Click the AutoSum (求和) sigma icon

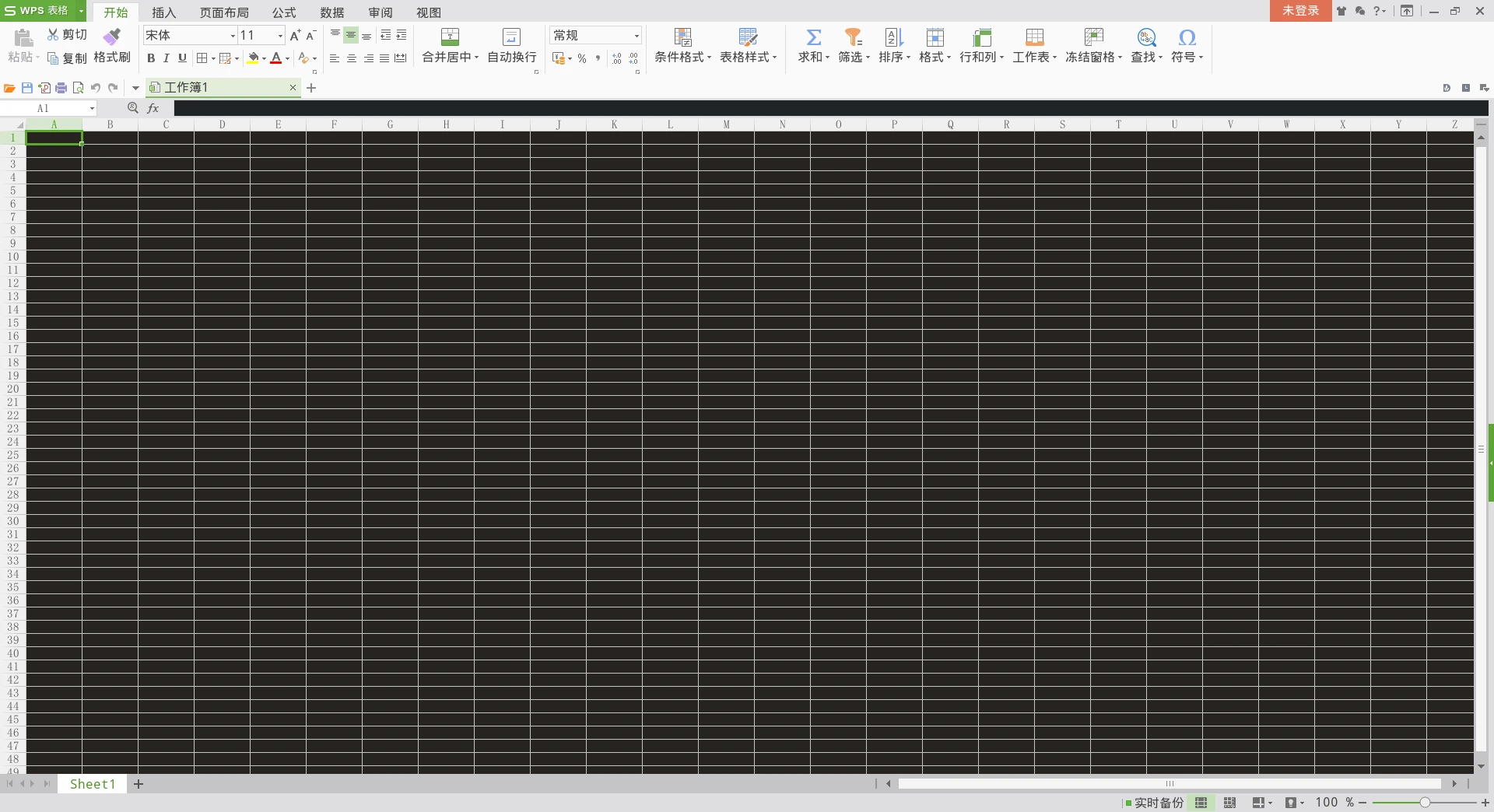coord(813,37)
